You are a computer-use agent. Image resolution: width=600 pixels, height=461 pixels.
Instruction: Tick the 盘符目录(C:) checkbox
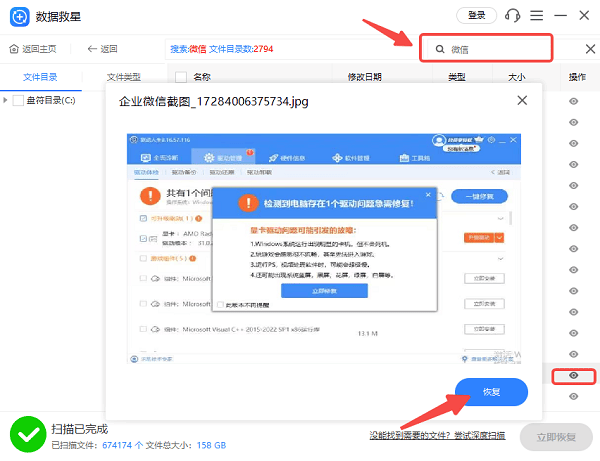pos(19,100)
